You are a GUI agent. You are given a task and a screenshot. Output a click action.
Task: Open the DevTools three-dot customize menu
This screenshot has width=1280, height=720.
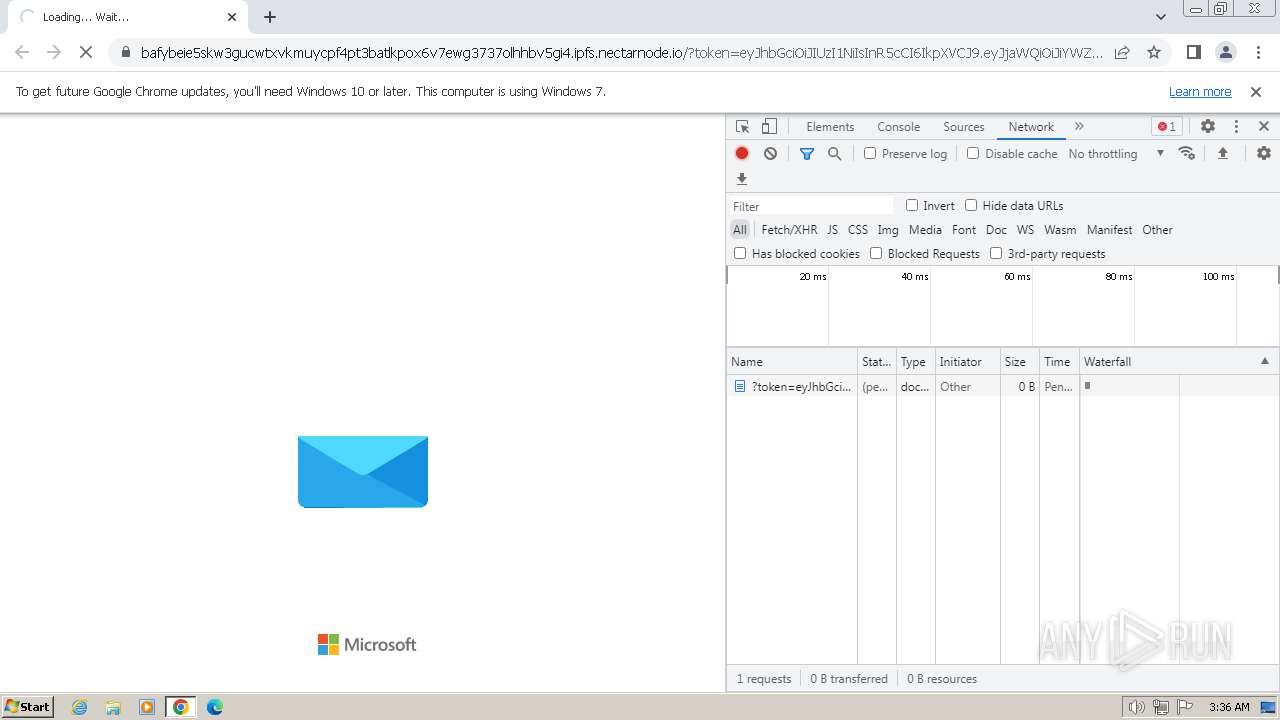pos(1236,127)
